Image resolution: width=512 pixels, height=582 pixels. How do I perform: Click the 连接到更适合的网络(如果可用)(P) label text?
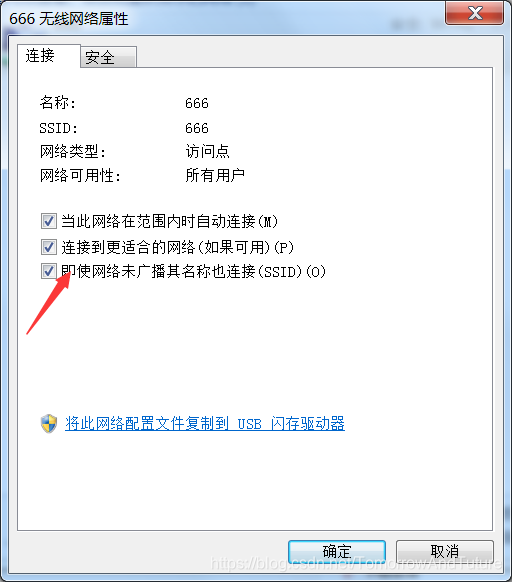click(x=177, y=247)
